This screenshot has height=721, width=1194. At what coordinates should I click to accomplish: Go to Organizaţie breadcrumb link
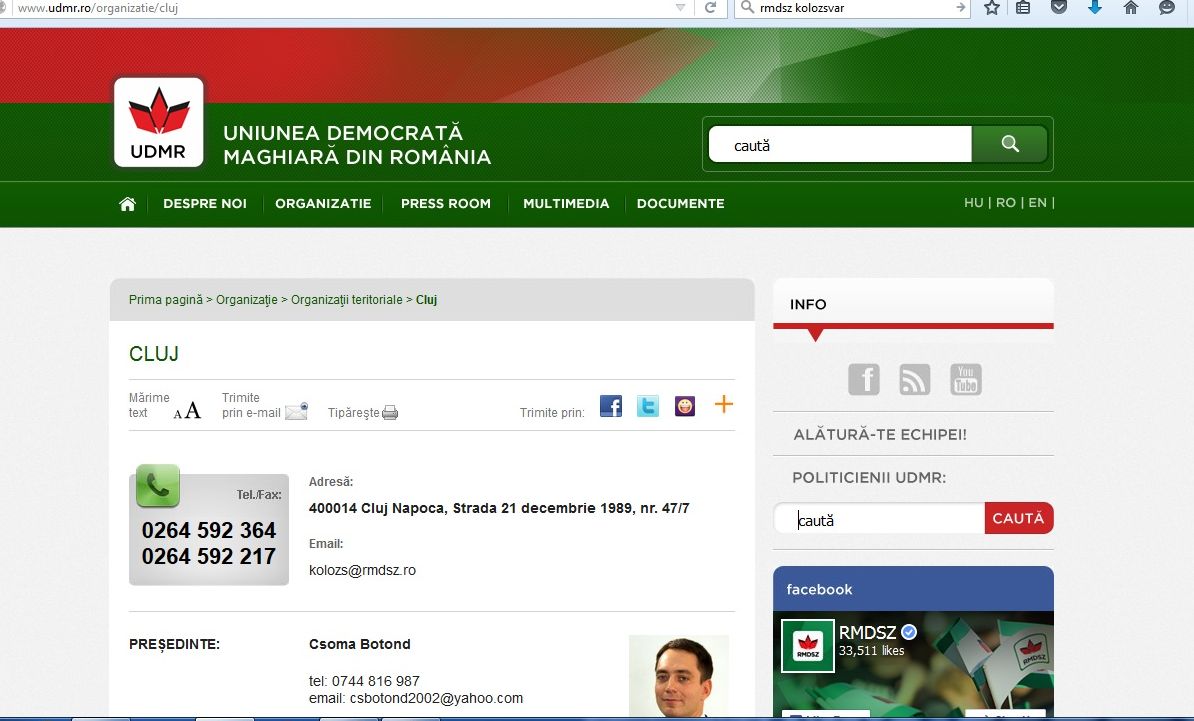coord(247,300)
